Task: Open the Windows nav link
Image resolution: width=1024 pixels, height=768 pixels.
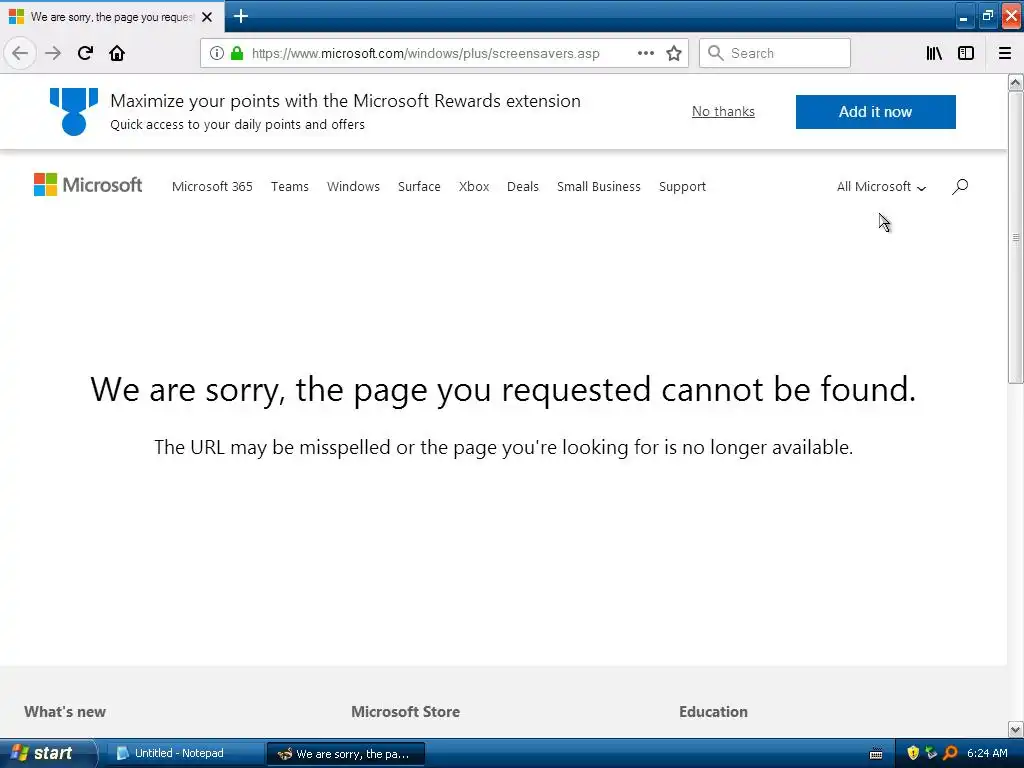Action: pos(353,187)
